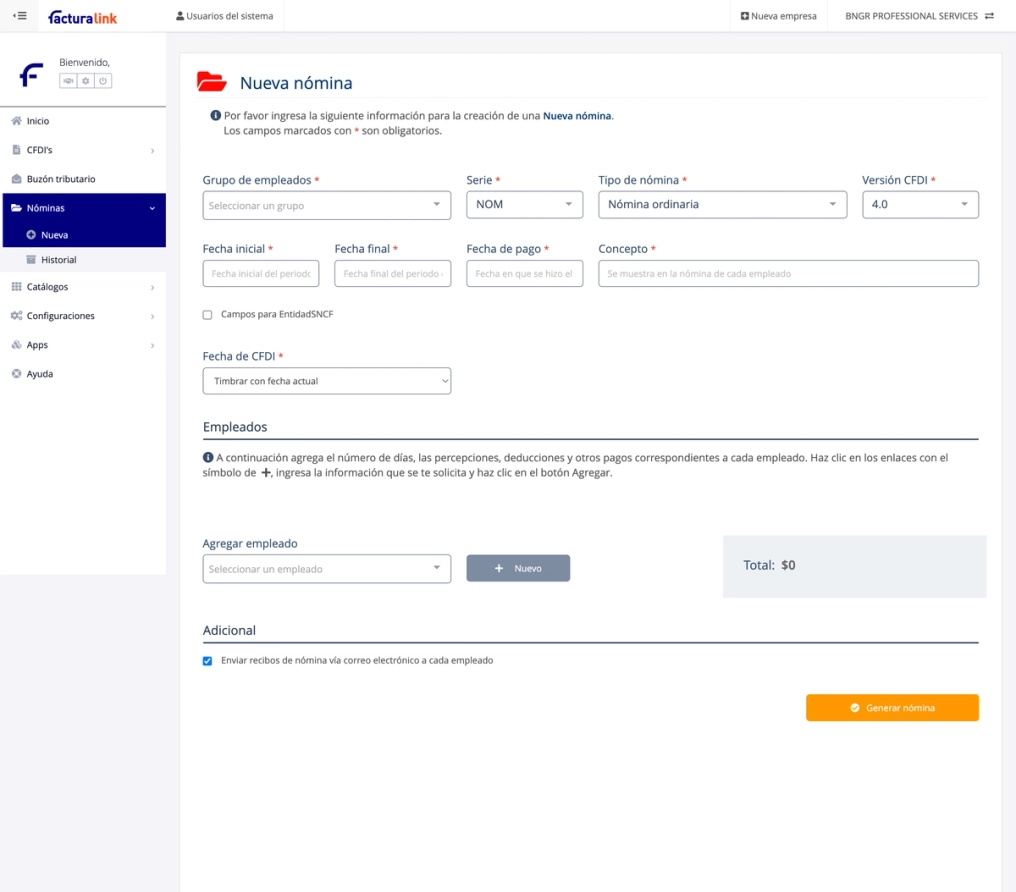
Task: Click the large F avatar logo in the sidebar
Action: 31,74
